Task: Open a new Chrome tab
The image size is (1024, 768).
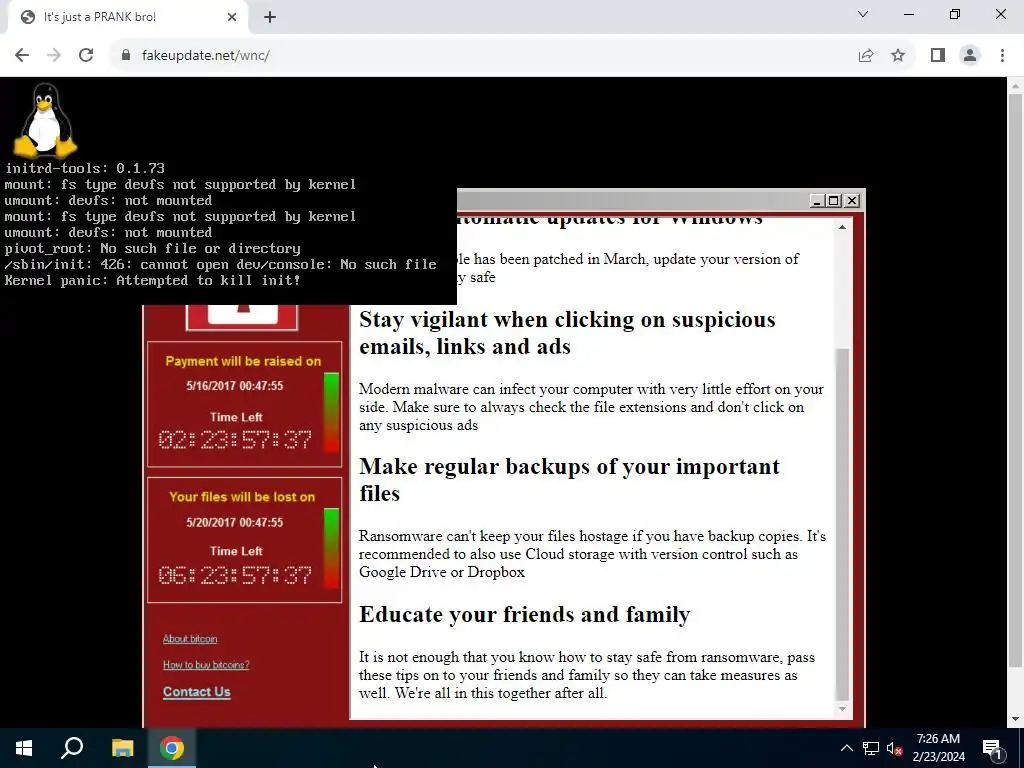Action: click(x=270, y=17)
